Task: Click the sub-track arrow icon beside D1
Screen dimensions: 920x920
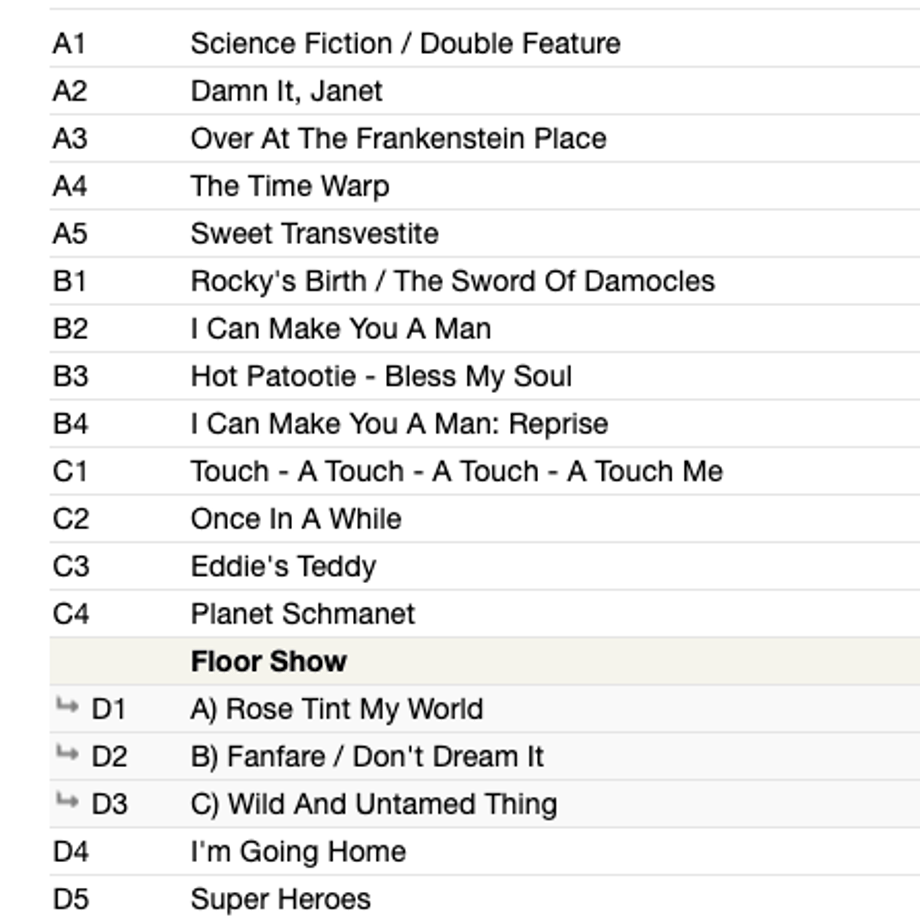Action: point(67,705)
